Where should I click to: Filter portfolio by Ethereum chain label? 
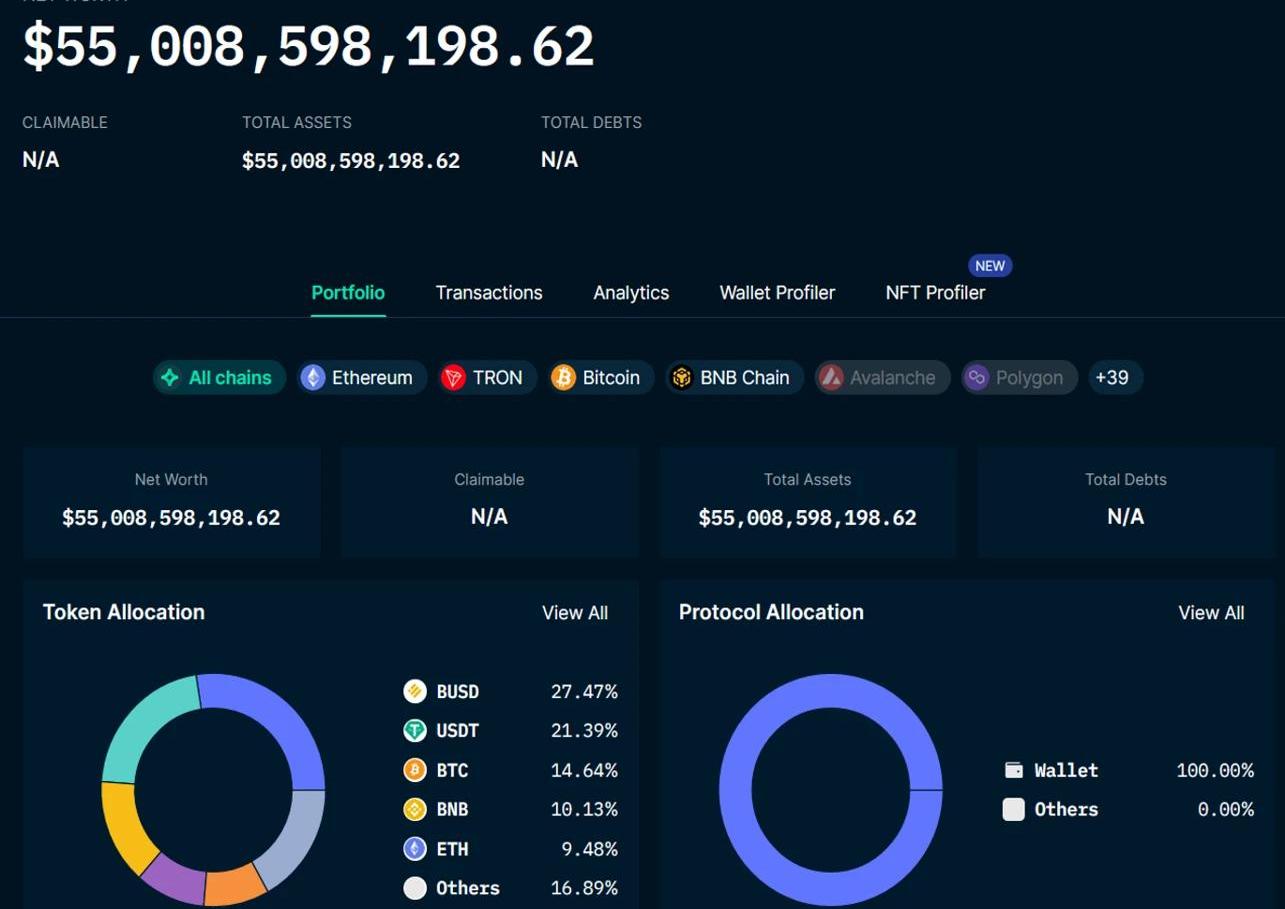[x=372, y=377]
